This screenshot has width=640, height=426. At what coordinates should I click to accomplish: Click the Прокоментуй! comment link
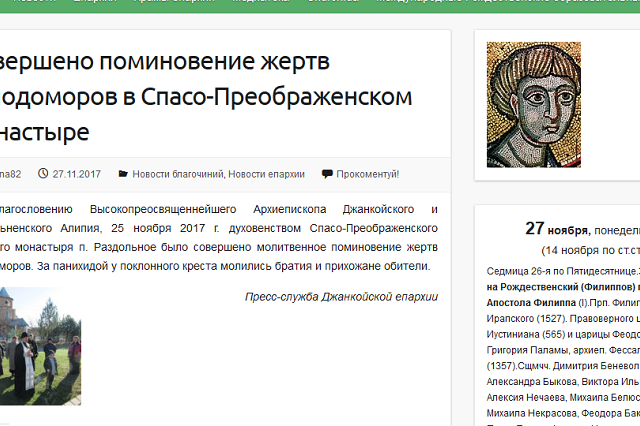[x=368, y=174]
